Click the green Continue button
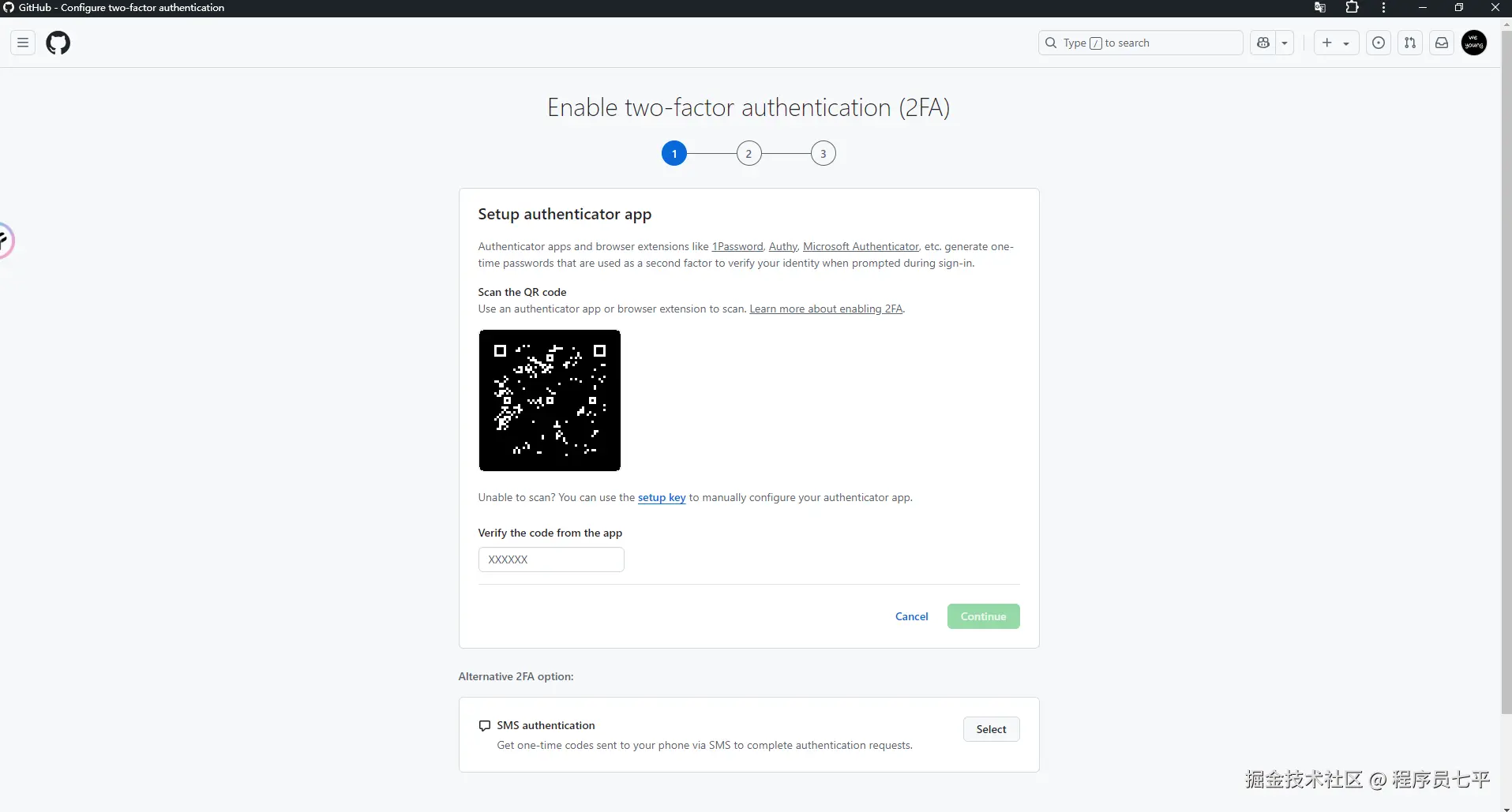This screenshot has width=1512, height=812. [x=984, y=616]
